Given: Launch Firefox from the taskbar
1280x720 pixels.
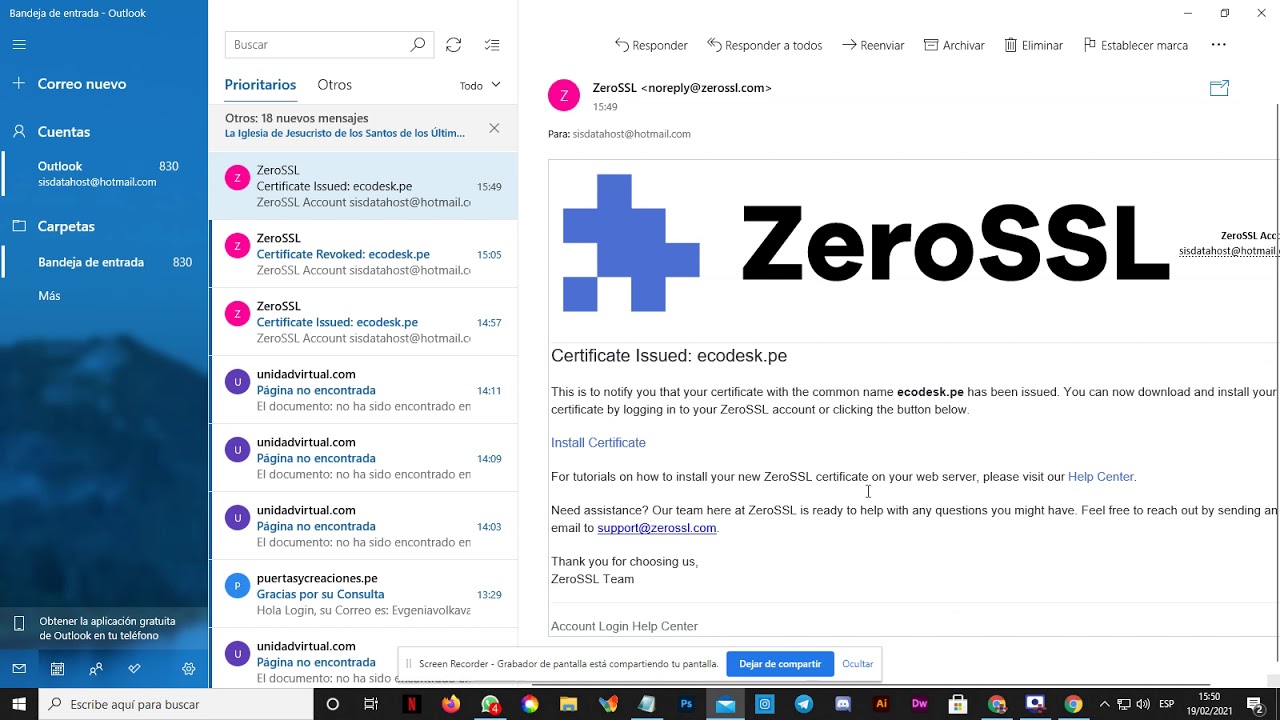Looking at the screenshot, I should click(x=451, y=704).
